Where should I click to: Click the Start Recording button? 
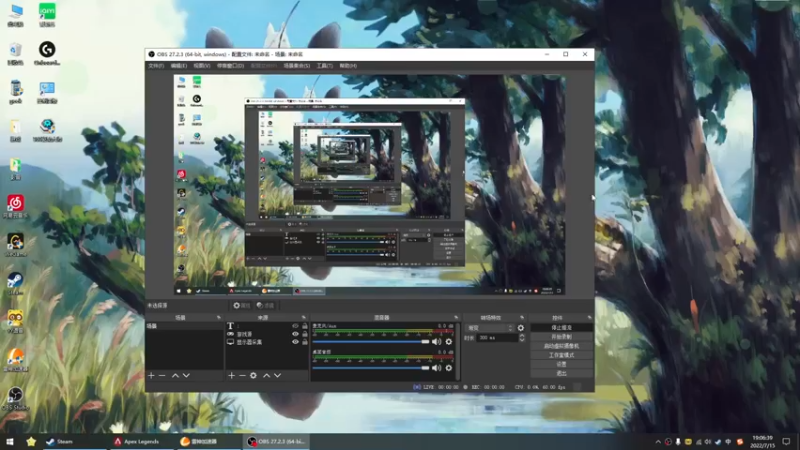pyautogui.click(x=561, y=337)
